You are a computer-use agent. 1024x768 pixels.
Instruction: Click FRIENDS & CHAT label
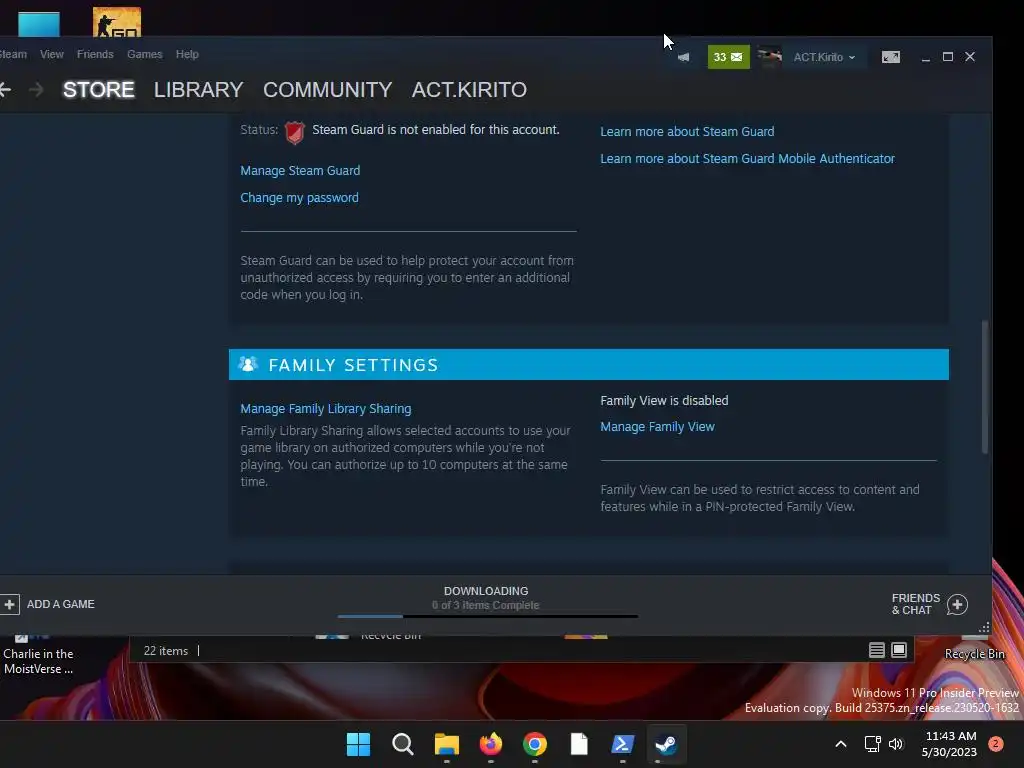[x=916, y=605]
